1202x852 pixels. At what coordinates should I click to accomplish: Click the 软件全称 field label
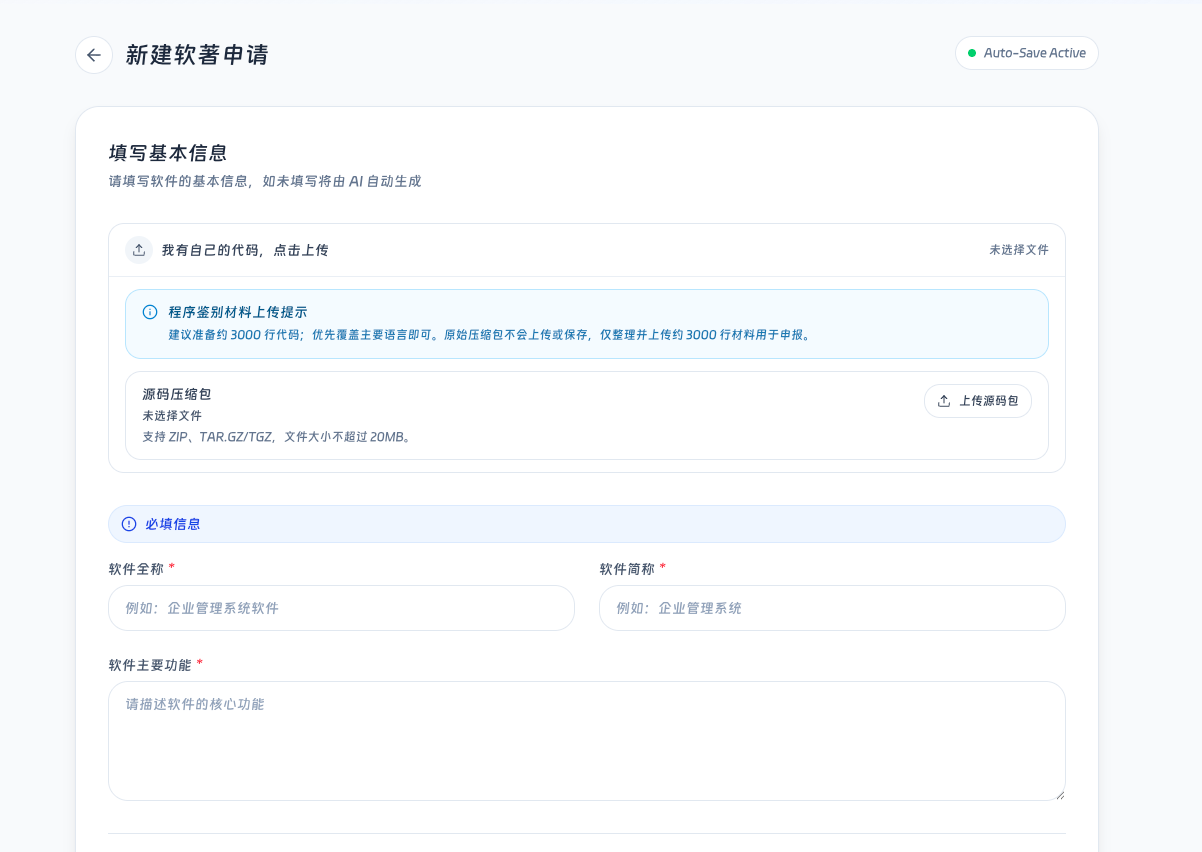pyautogui.click(x=136, y=569)
